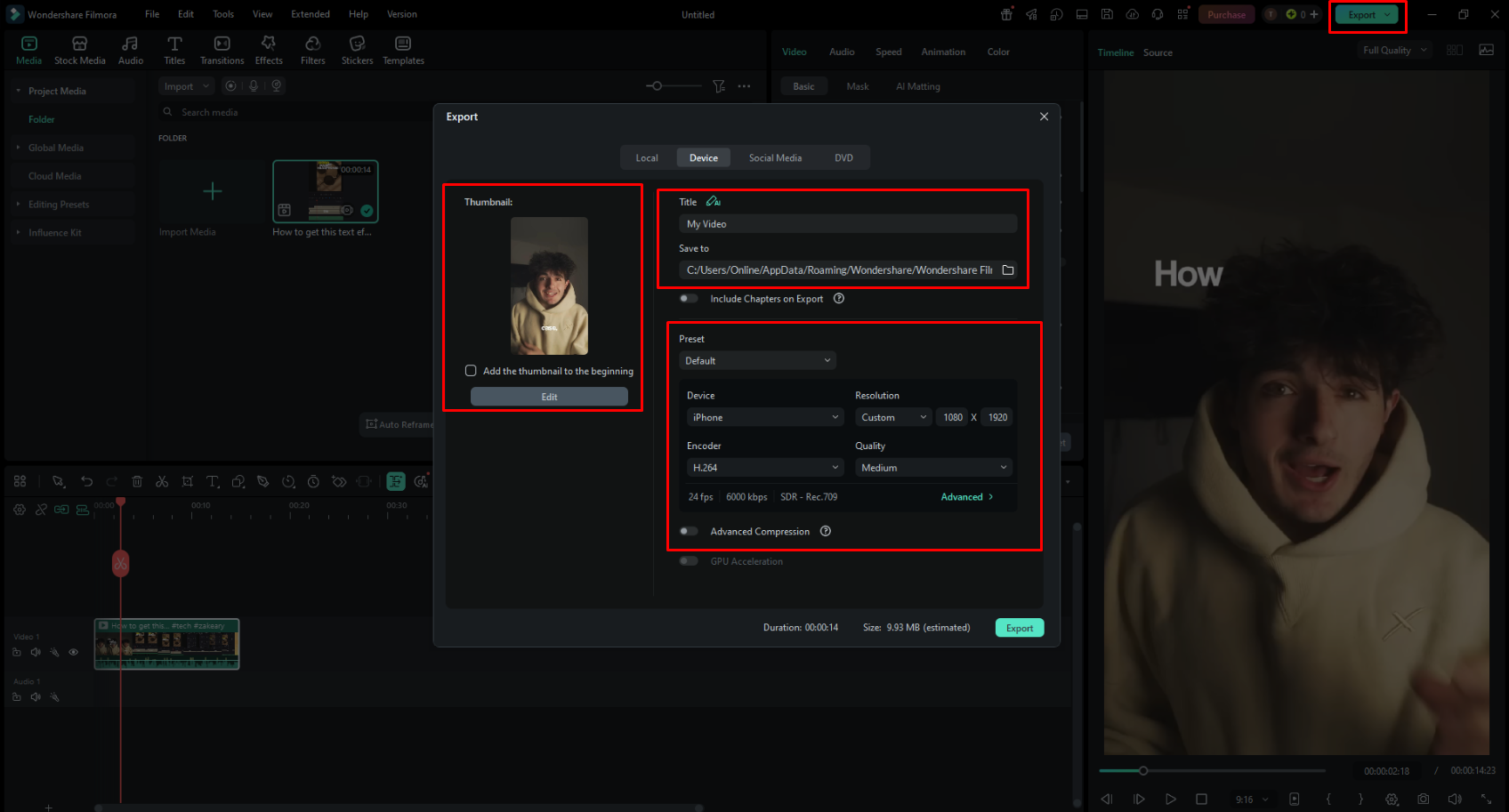Click help icon beside Advanced Compression

coord(825,531)
